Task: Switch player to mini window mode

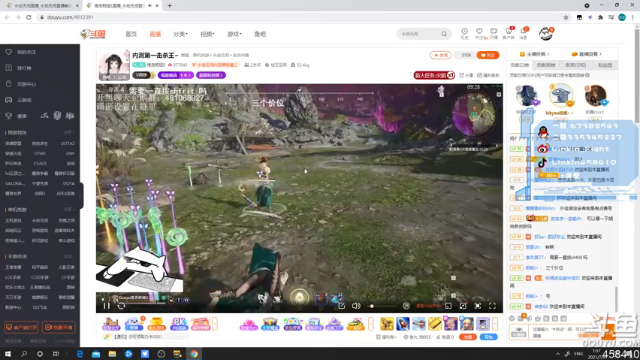Action: pos(448,306)
